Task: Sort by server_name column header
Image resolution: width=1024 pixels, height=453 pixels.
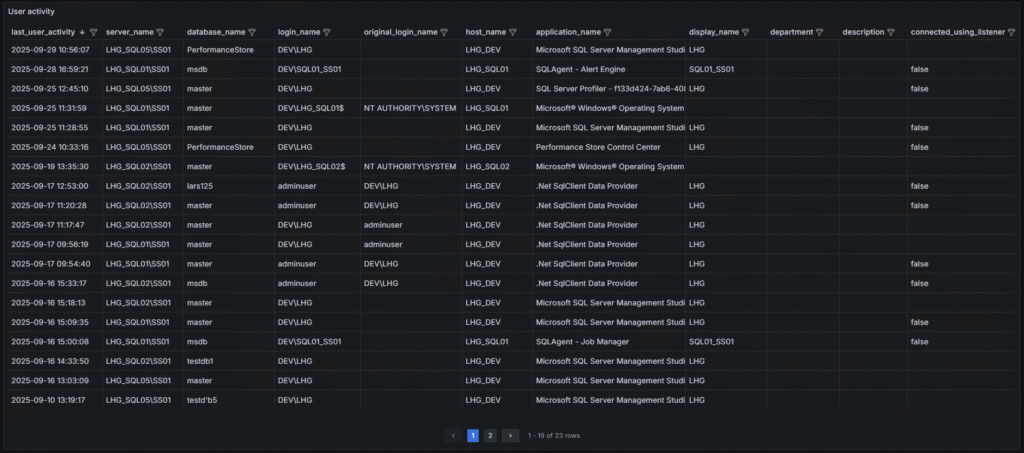Action: pos(130,32)
